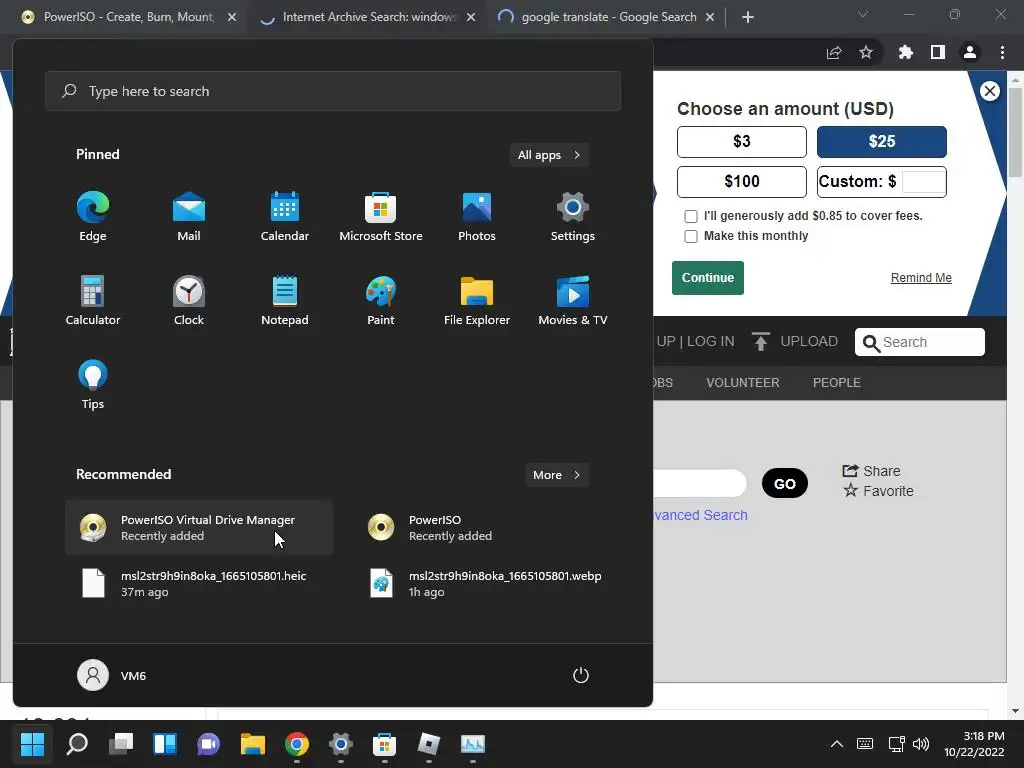This screenshot has height=768, width=1024.
Task: Open the VM6 user account menu
Action: (112, 675)
